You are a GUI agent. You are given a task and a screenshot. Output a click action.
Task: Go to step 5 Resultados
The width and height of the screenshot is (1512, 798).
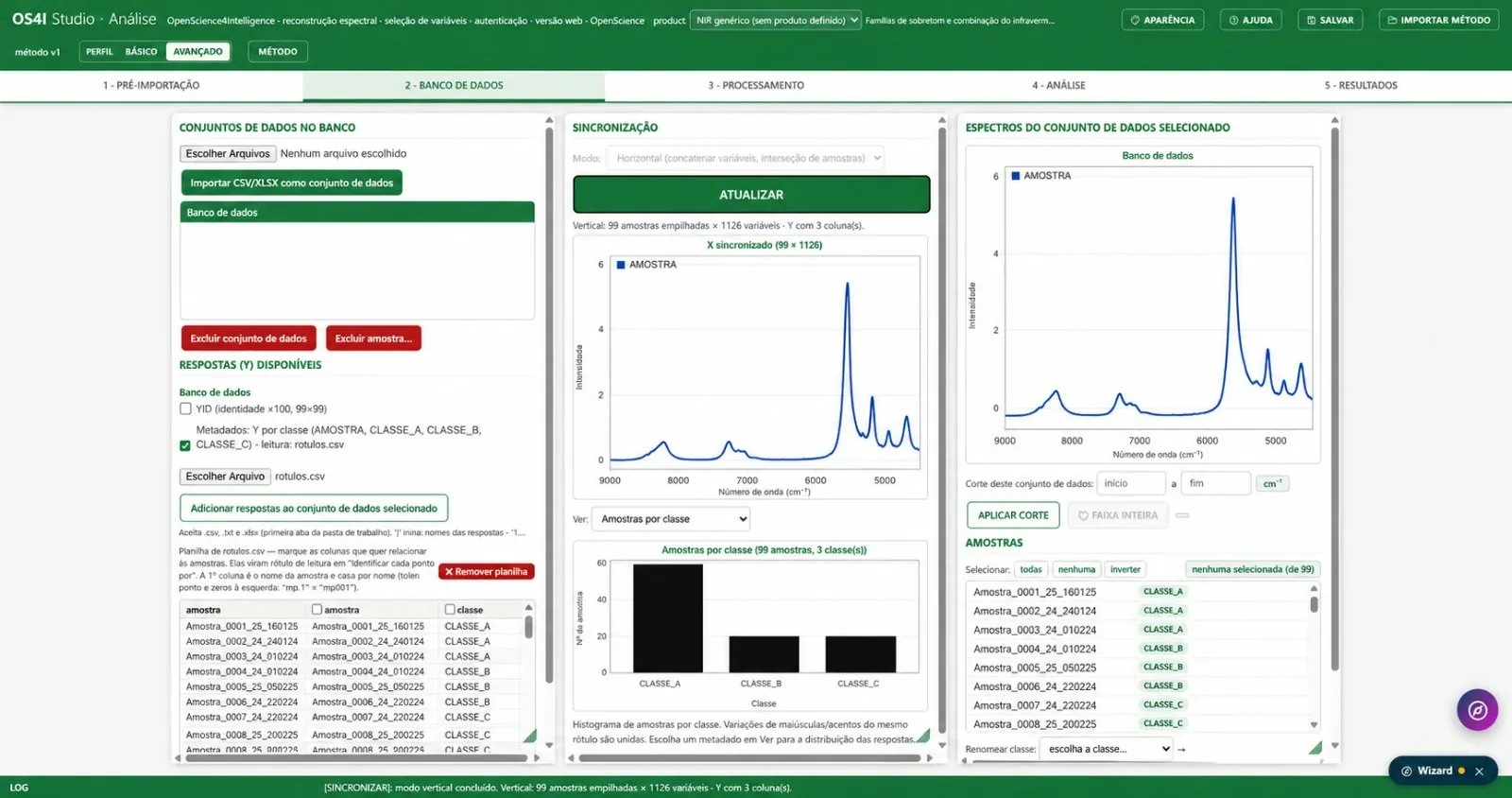1361,85
